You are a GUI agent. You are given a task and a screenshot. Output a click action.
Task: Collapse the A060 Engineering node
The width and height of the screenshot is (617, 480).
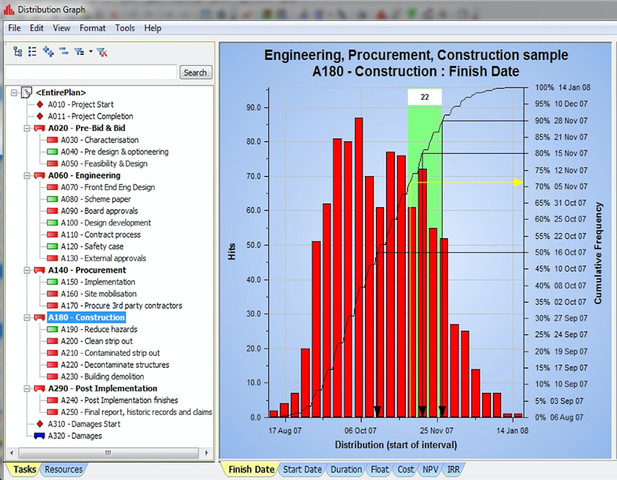tap(27, 175)
